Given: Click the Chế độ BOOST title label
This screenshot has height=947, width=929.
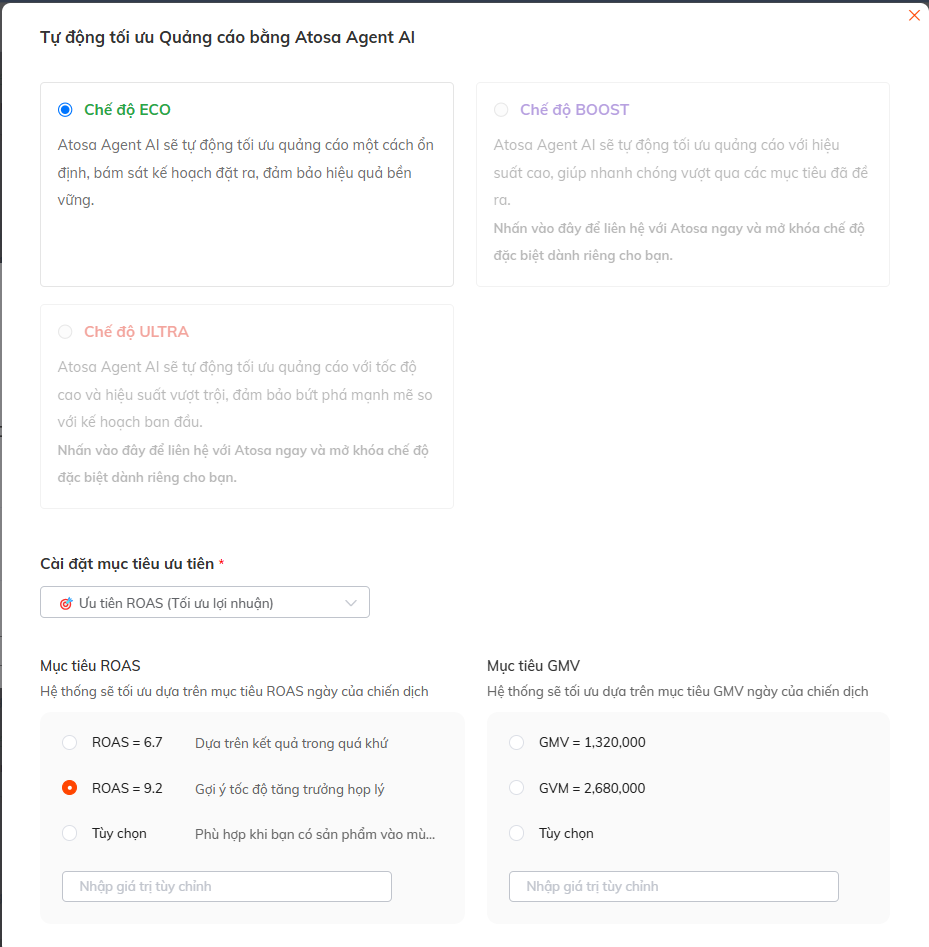Looking at the screenshot, I should click(x=574, y=110).
